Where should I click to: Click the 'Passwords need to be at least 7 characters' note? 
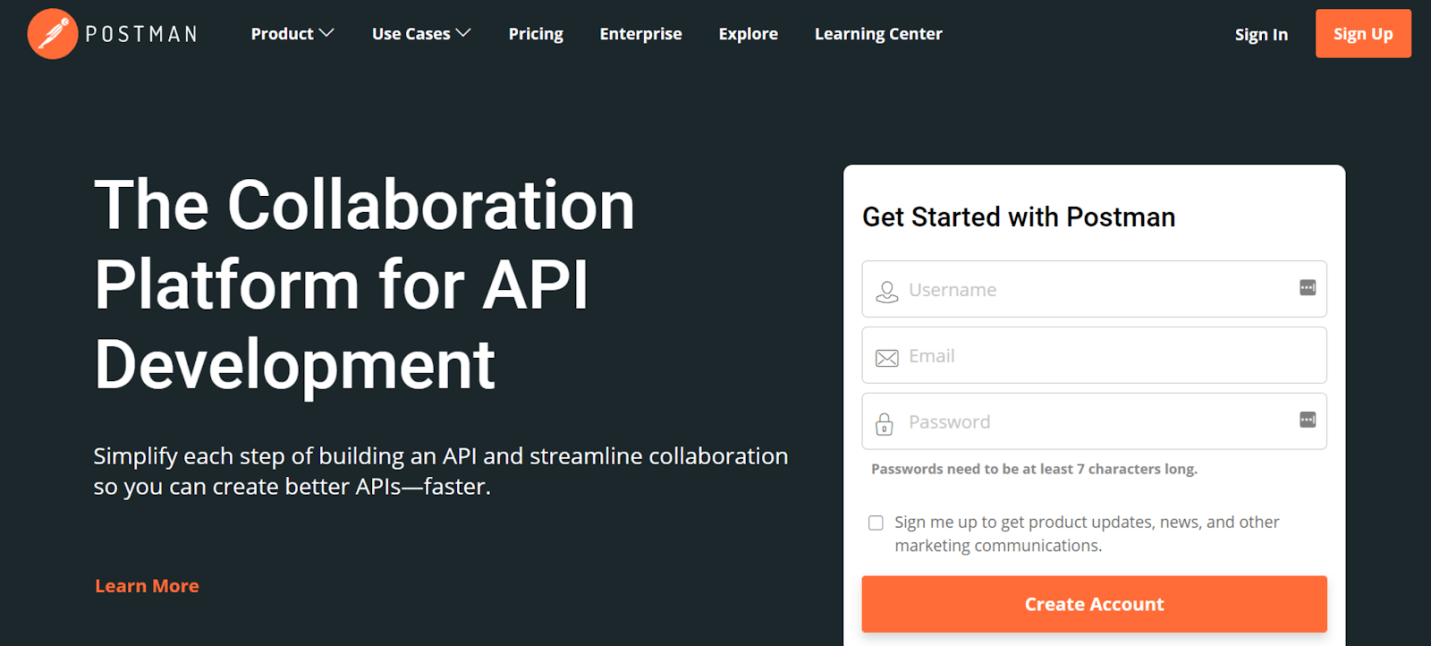point(1034,469)
